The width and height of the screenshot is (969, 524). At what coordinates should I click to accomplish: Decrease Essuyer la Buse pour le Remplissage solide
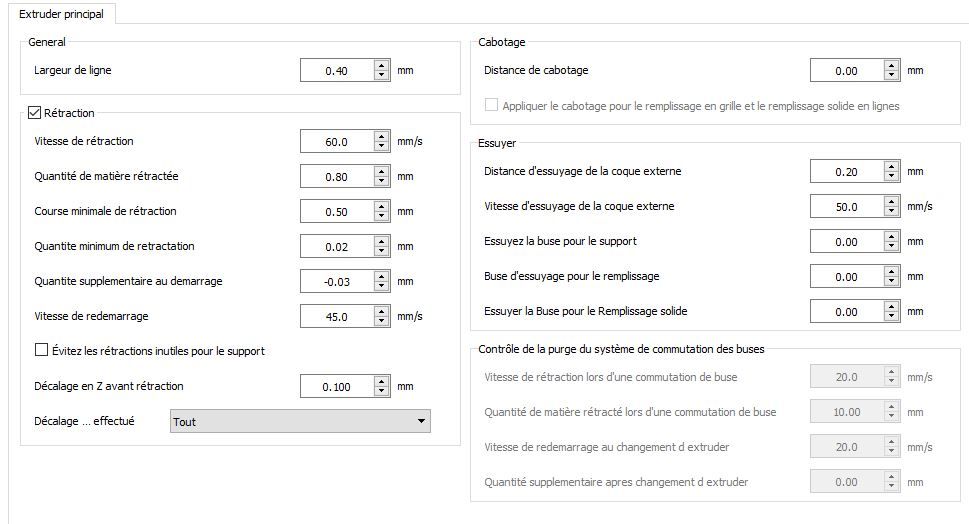pyautogui.click(x=891, y=316)
